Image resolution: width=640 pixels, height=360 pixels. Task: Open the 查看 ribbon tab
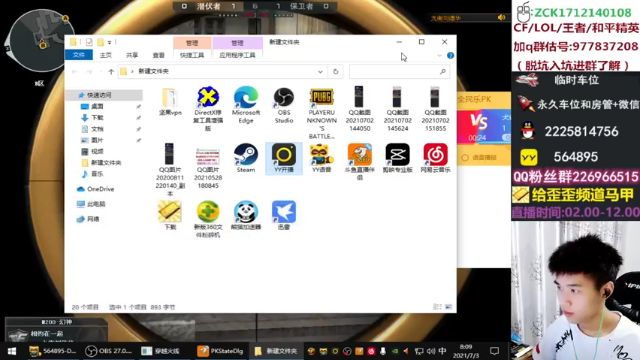158,55
